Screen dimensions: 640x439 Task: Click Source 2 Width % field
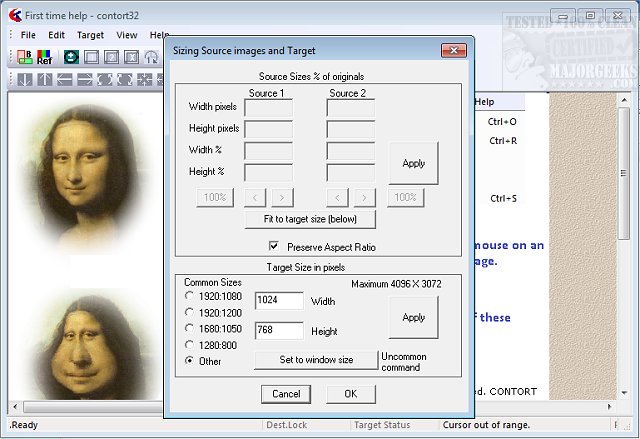(x=351, y=151)
